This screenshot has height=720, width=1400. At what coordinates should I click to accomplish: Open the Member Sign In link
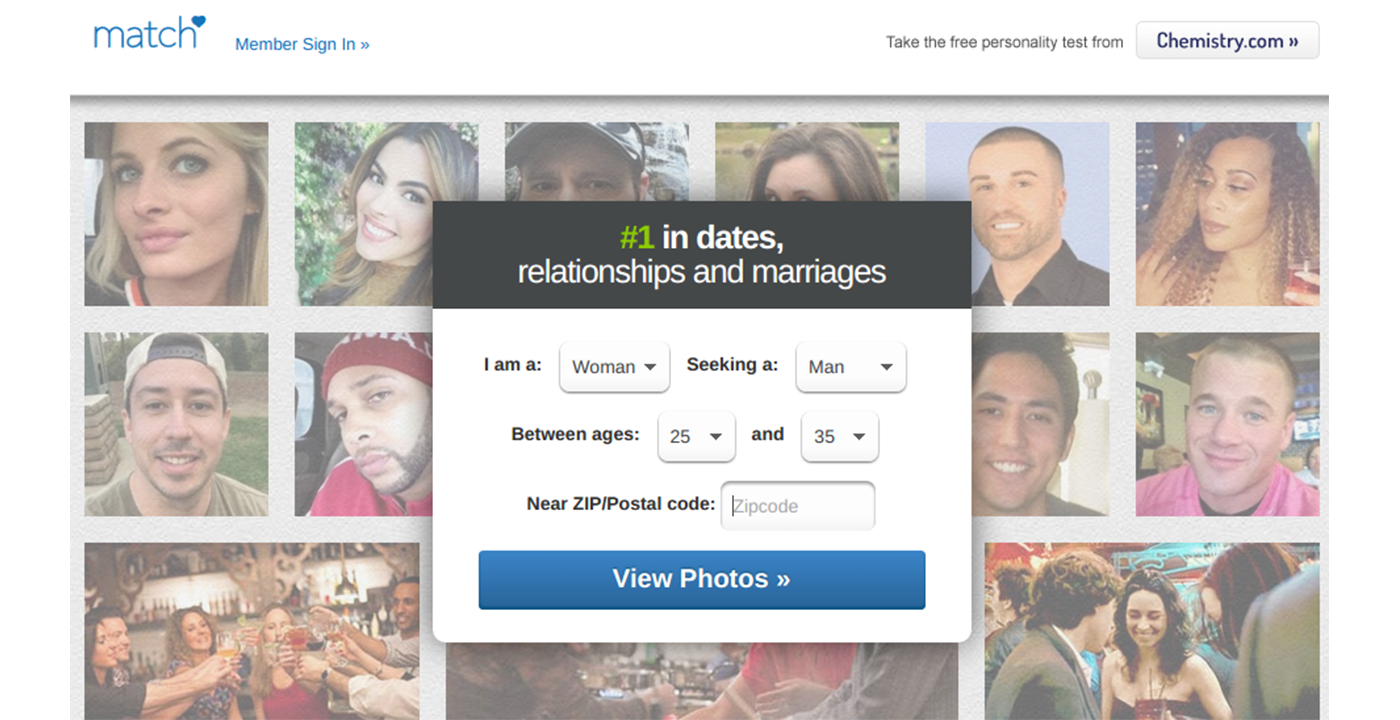pyautogui.click(x=302, y=44)
